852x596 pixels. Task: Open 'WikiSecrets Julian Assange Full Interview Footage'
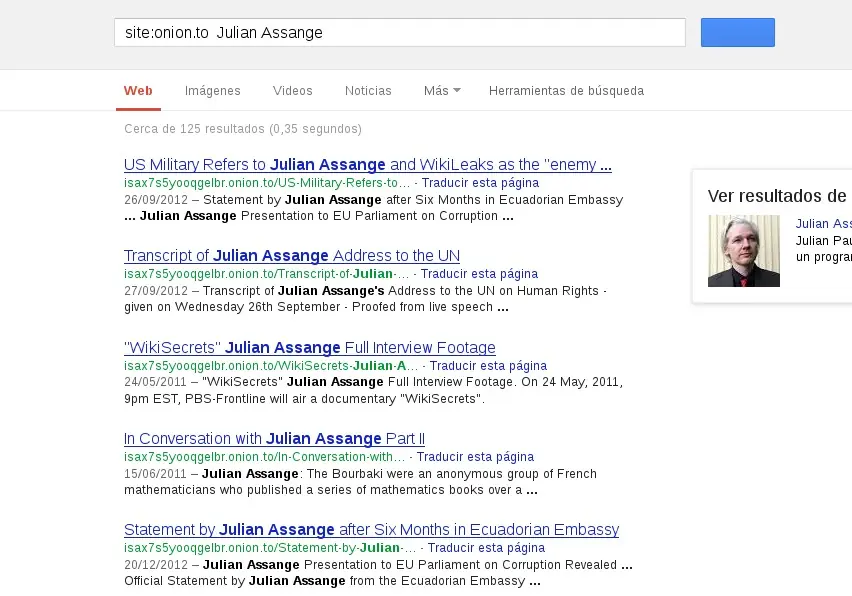click(310, 348)
